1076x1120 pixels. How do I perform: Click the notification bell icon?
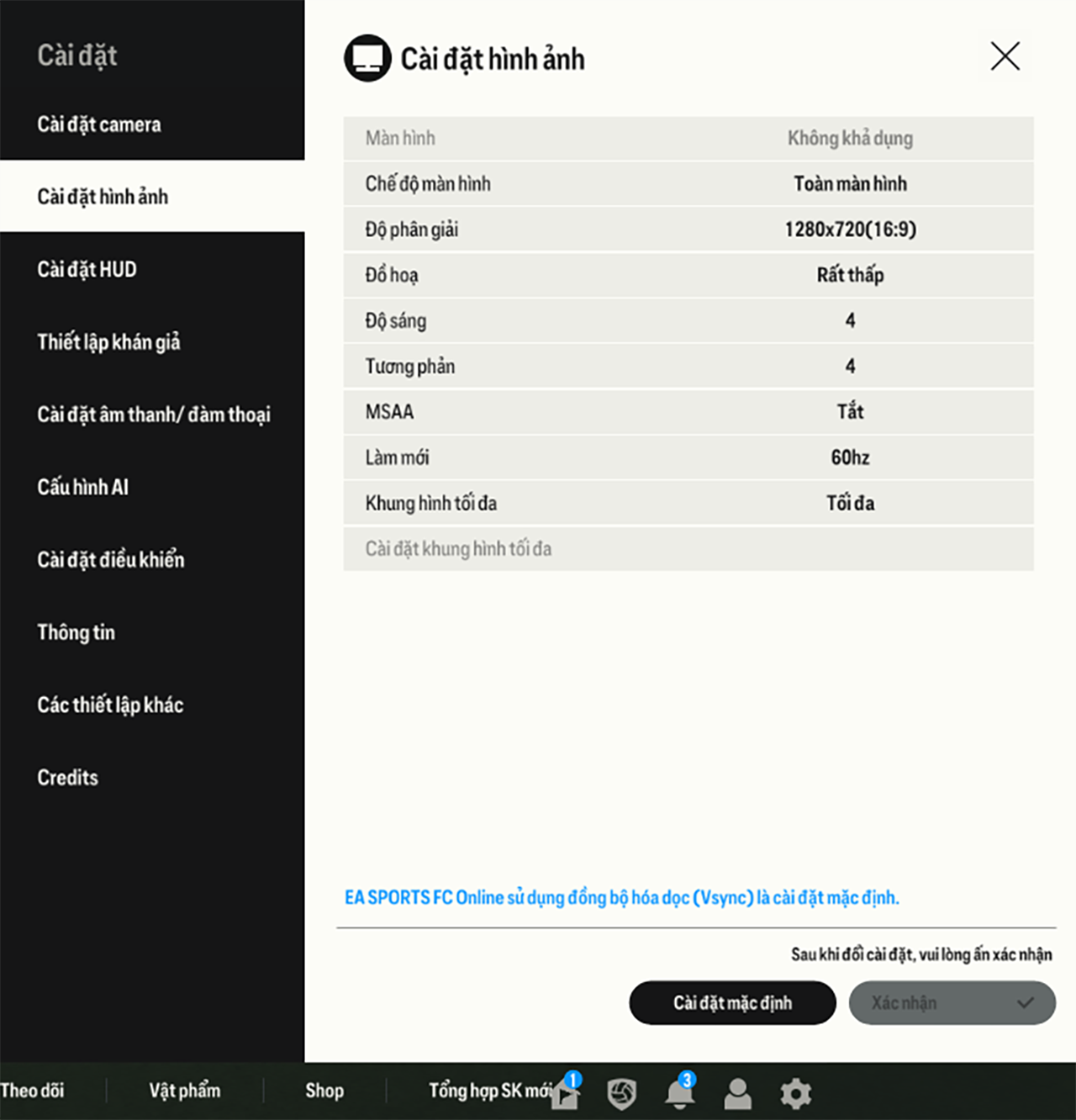point(680,1093)
